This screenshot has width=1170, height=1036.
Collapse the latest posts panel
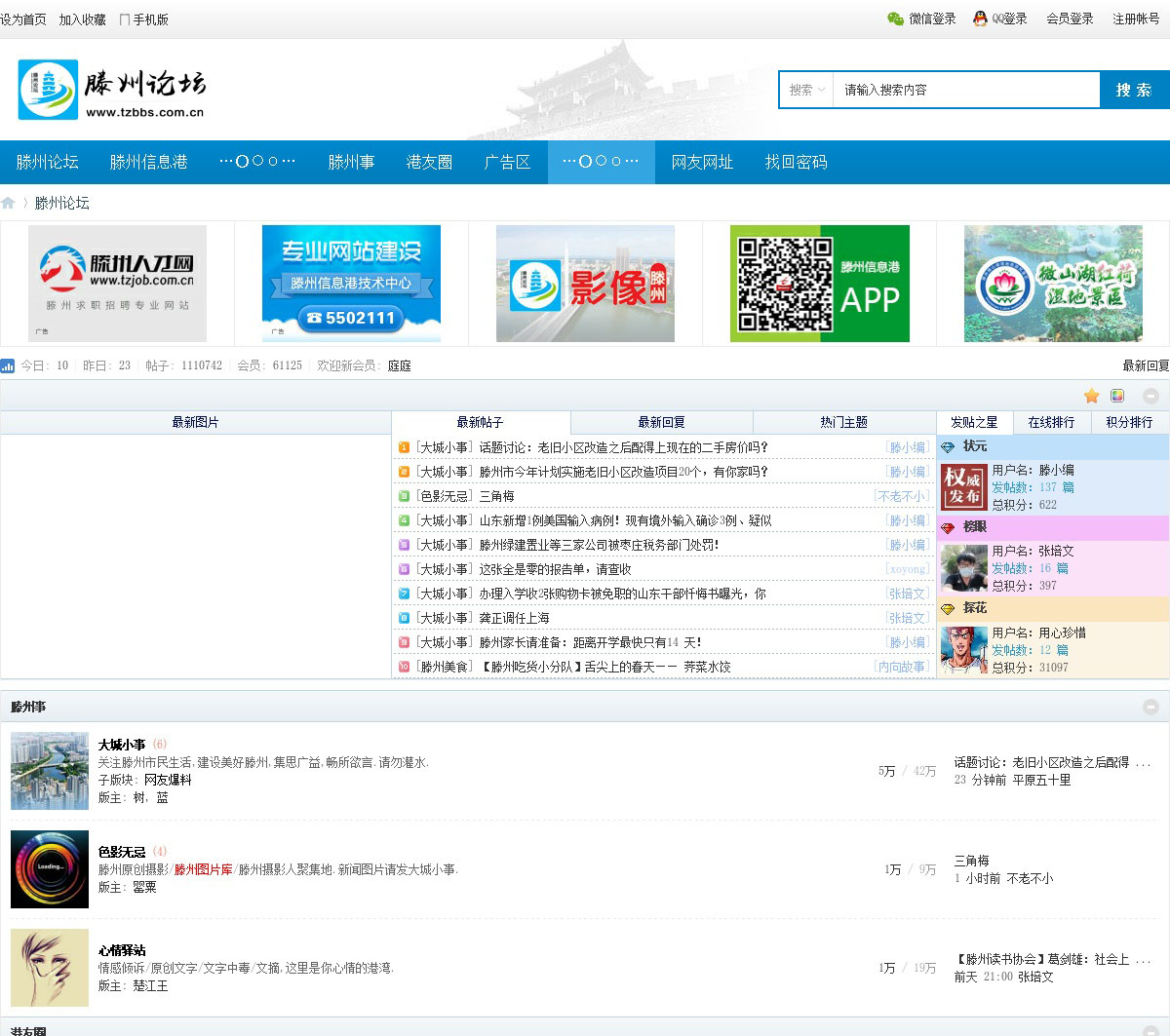tap(1150, 396)
